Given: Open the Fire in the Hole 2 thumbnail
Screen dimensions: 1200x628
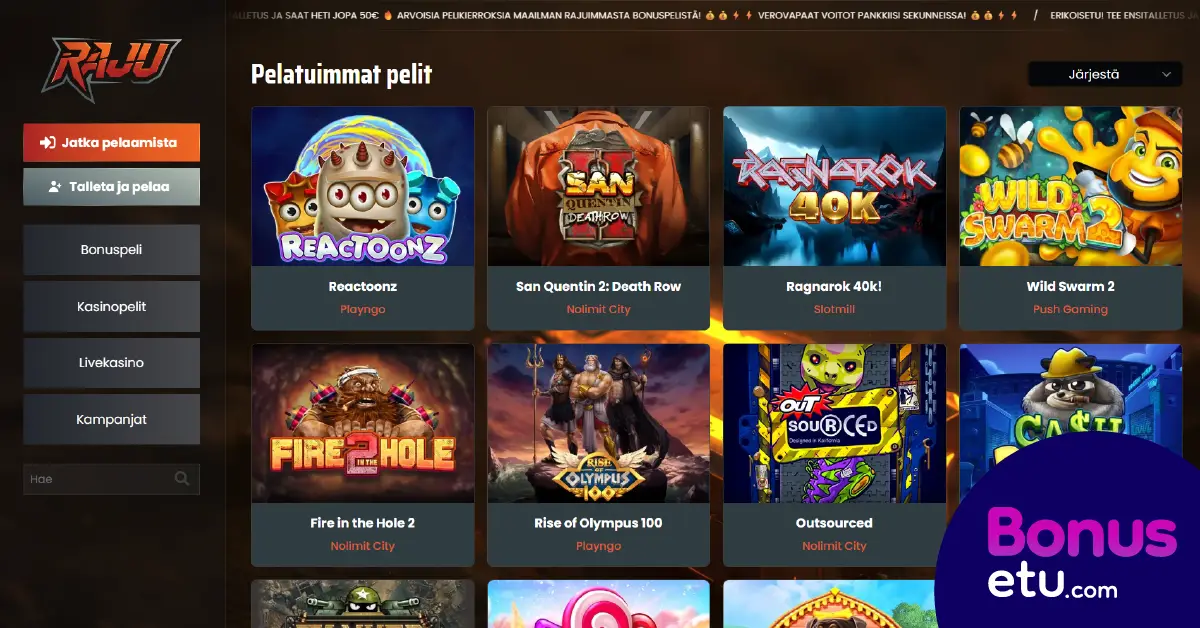Looking at the screenshot, I should [x=363, y=423].
